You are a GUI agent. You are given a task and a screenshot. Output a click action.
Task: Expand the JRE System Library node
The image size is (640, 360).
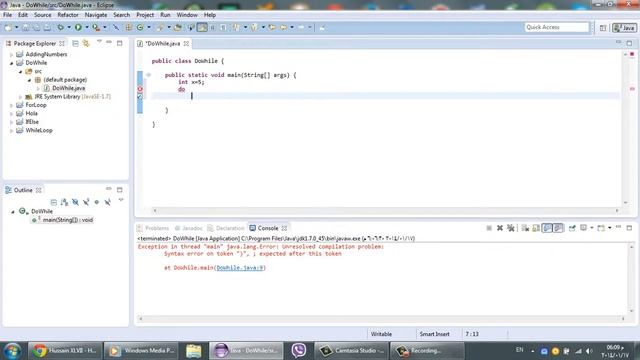(20, 97)
